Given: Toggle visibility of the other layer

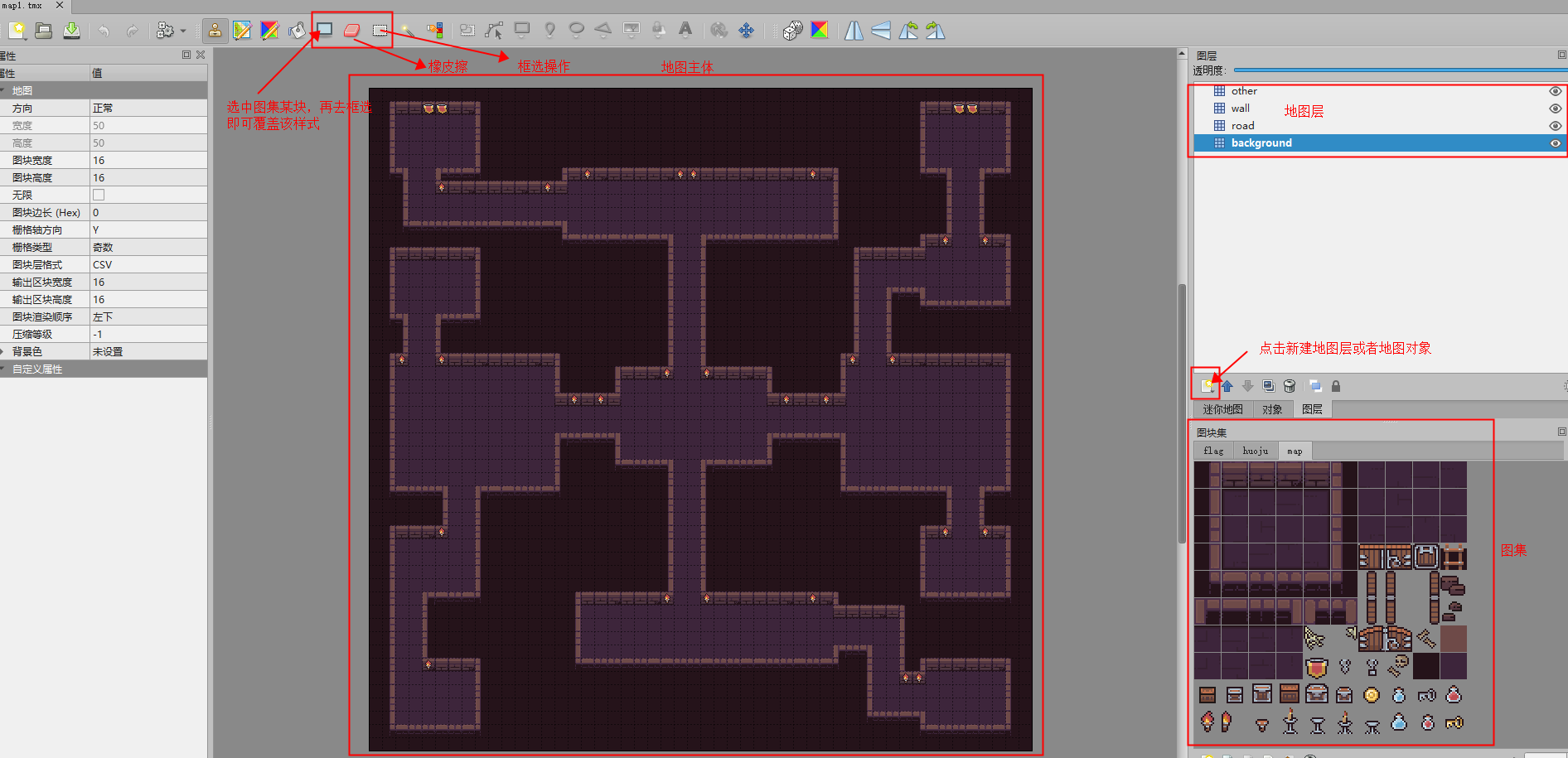Looking at the screenshot, I should coord(1555,91).
